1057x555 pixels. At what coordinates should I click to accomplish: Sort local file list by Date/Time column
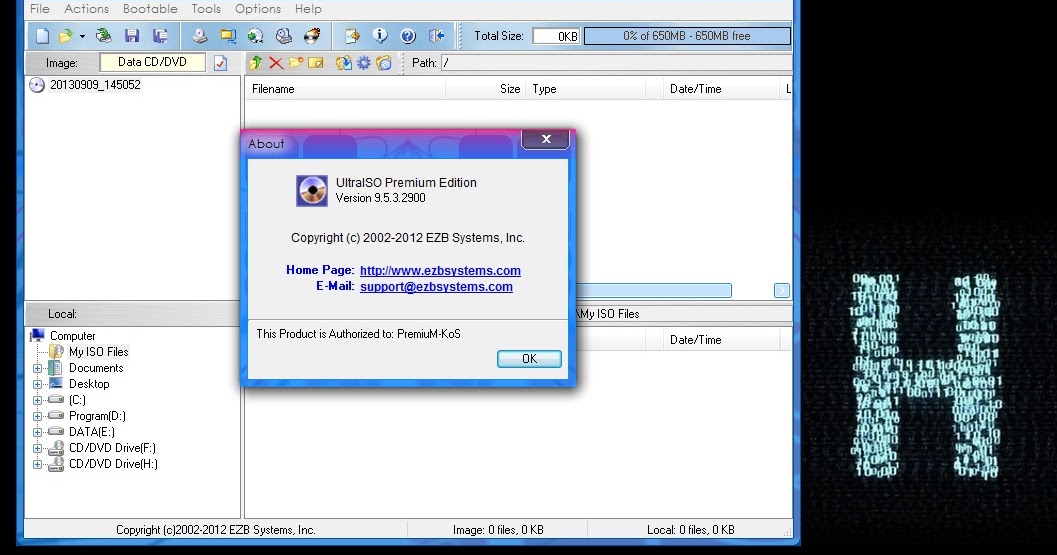coord(722,340)
